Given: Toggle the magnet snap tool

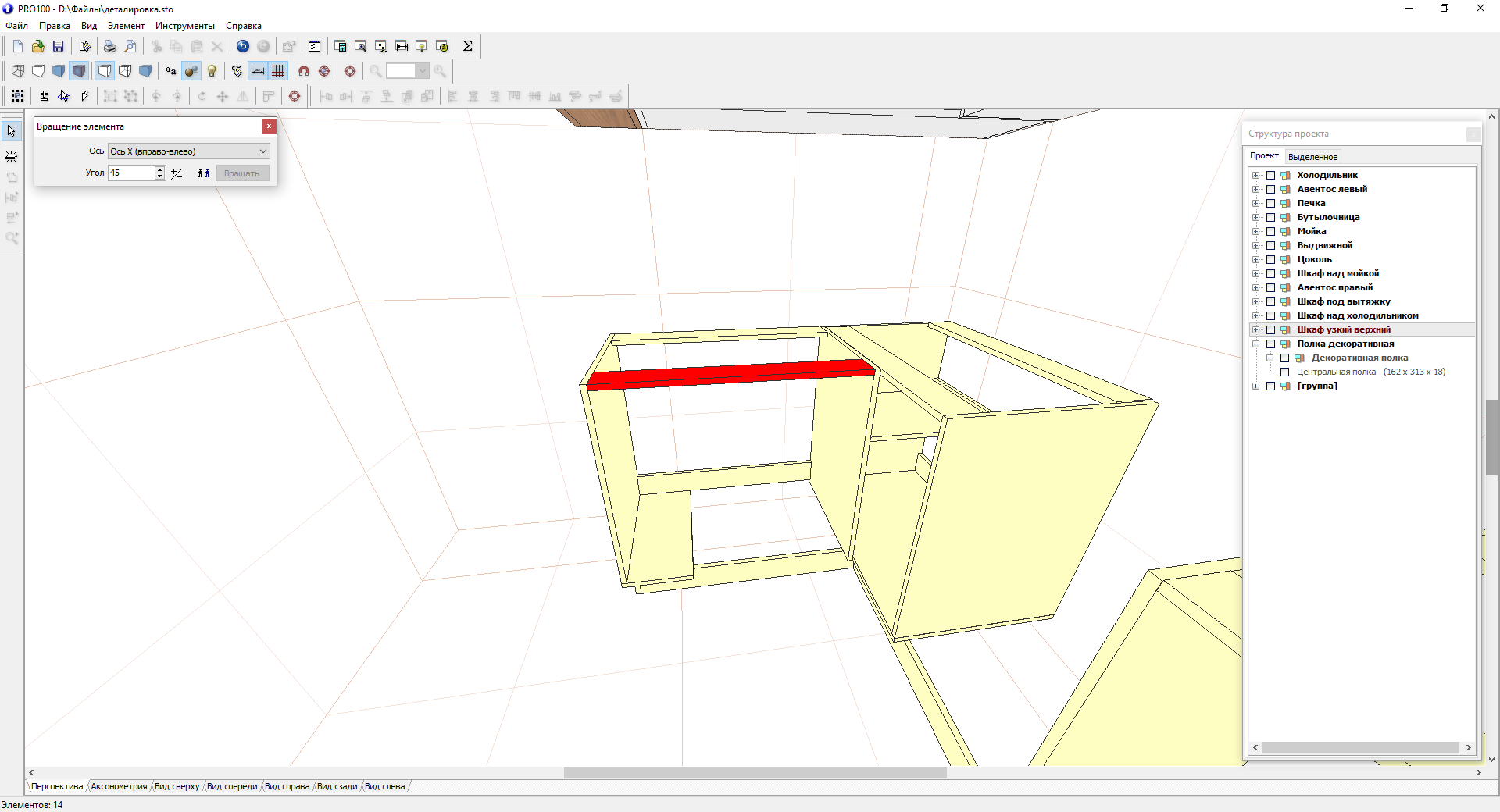Looking at the screenshot, I should coord(304,71).
